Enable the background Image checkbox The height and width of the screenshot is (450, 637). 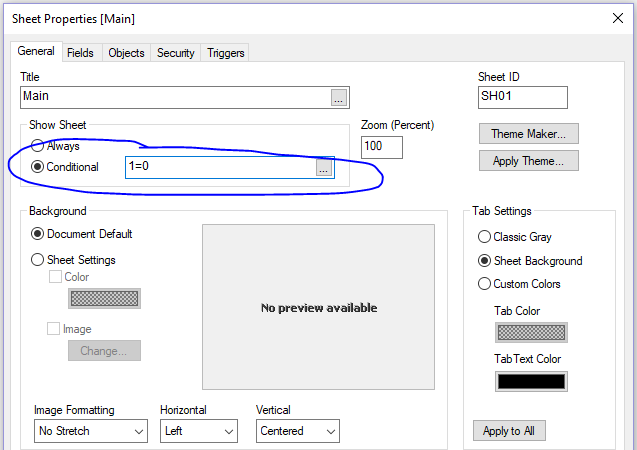click(x=56, y=329)
